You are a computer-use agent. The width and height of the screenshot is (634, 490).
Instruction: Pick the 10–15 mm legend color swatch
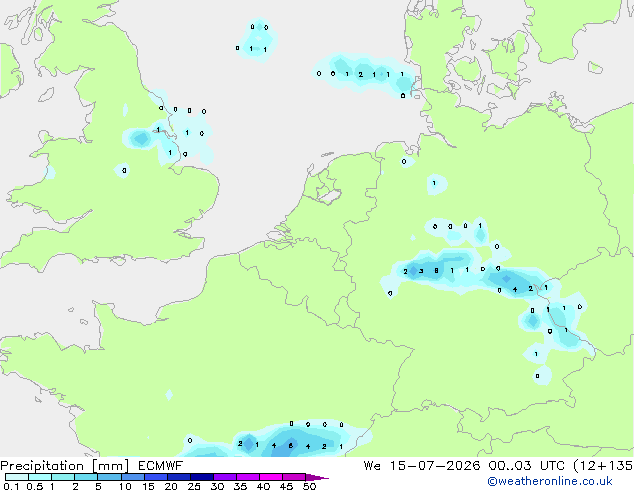[x=132, y=477]
